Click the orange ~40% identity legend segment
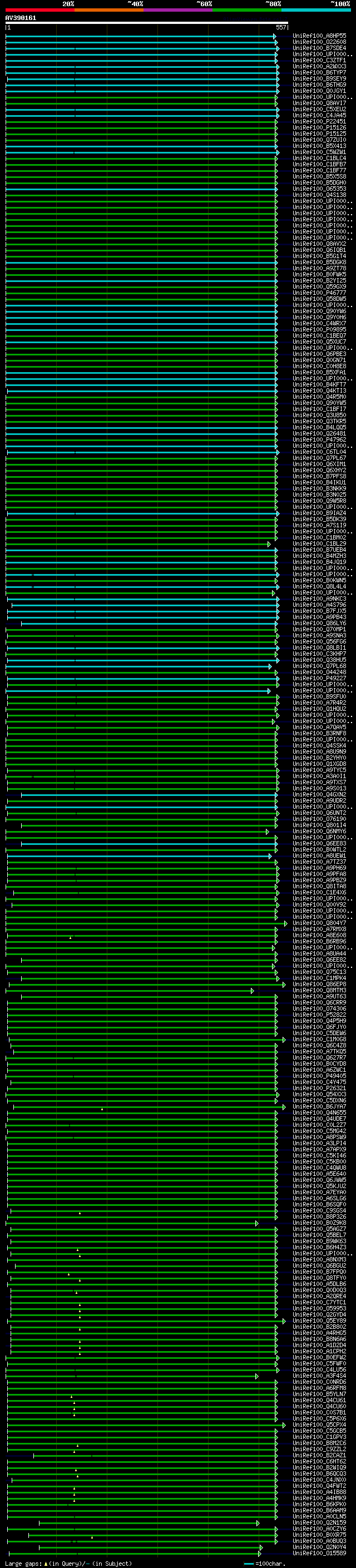 (109, 11)
